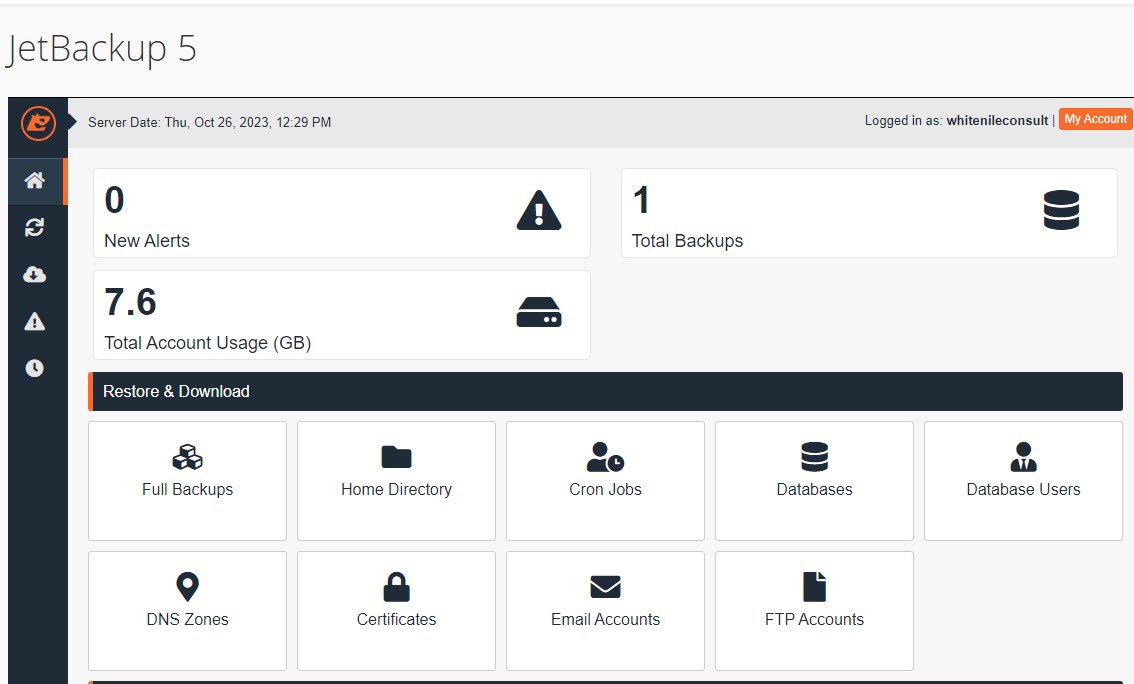
Task: Select the Home icon in the sidebar
Action: click(x=37, y=181)
